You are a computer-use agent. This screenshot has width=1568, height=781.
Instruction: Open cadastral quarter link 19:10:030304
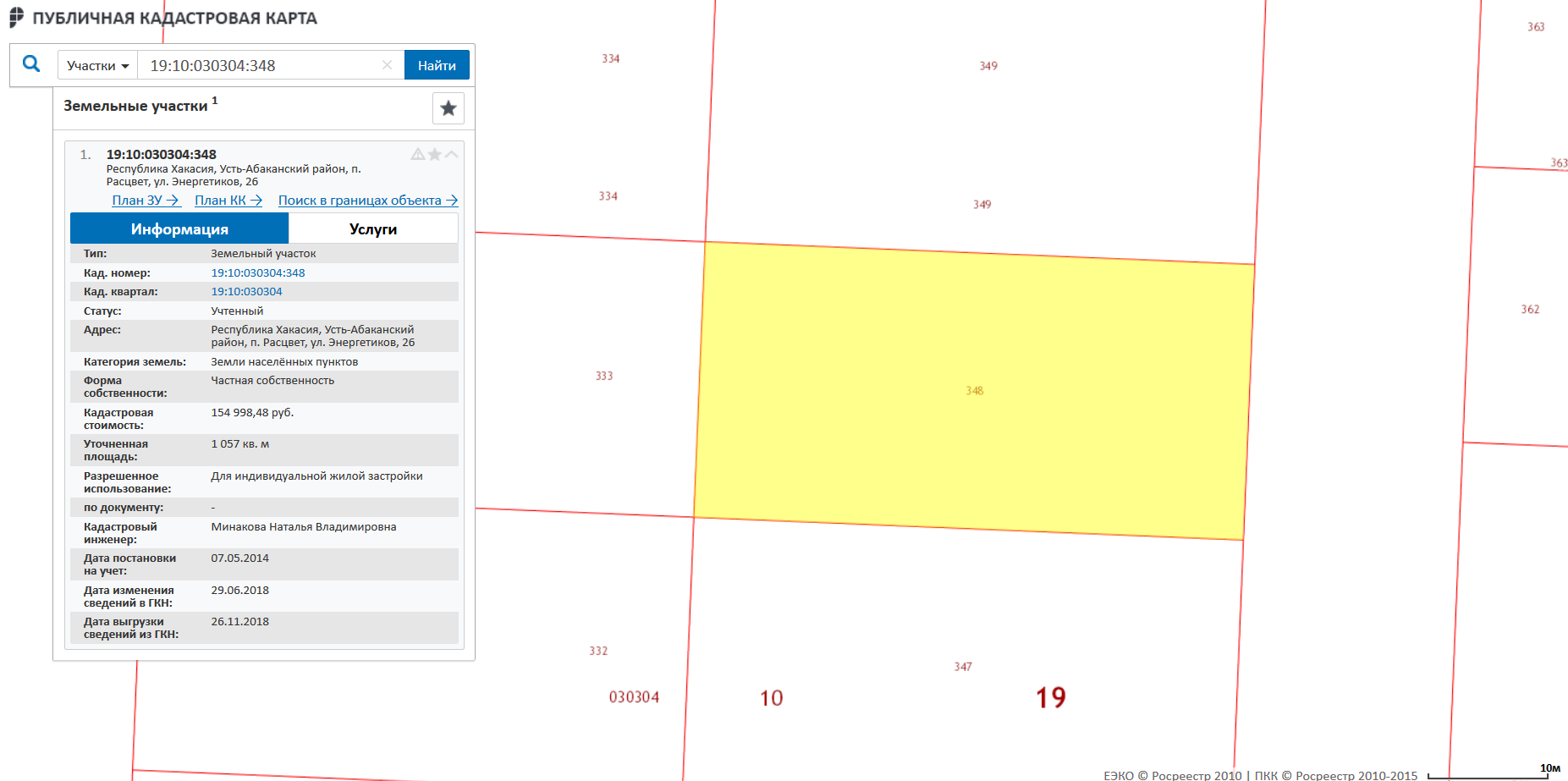coord(246,291)
